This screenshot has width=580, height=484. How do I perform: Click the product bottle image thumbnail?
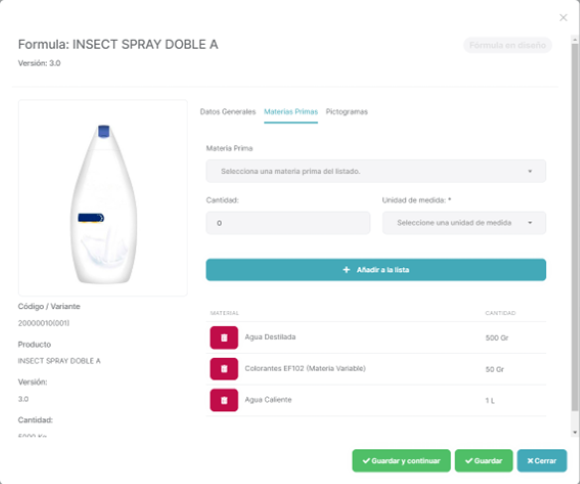(x=103, y=198)
